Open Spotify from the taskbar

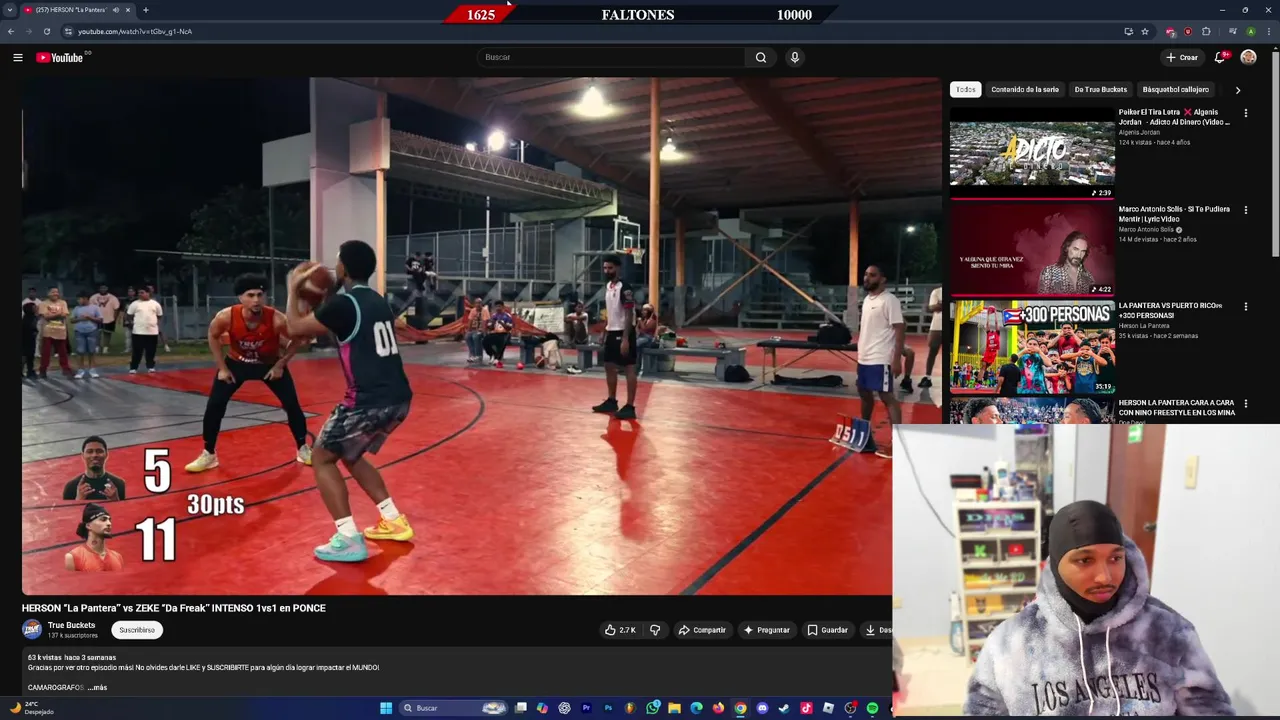[x=872, y=708]
